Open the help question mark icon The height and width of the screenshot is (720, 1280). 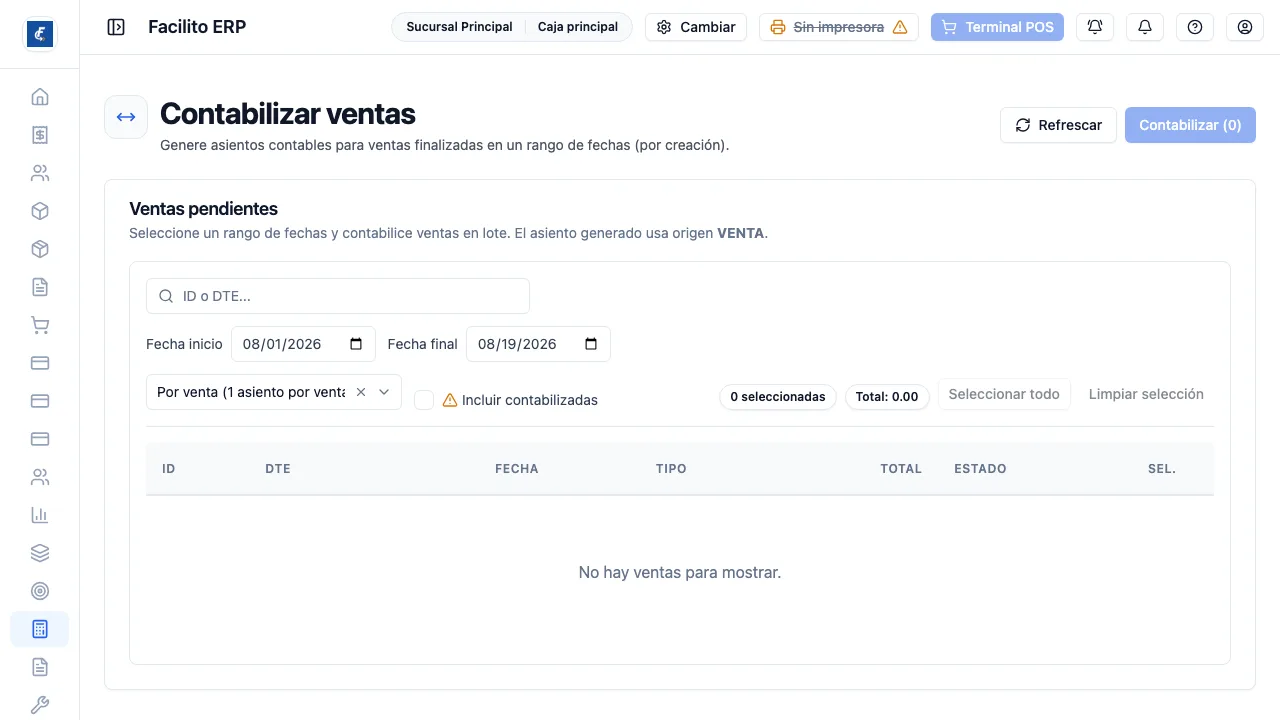point(1195,27)
